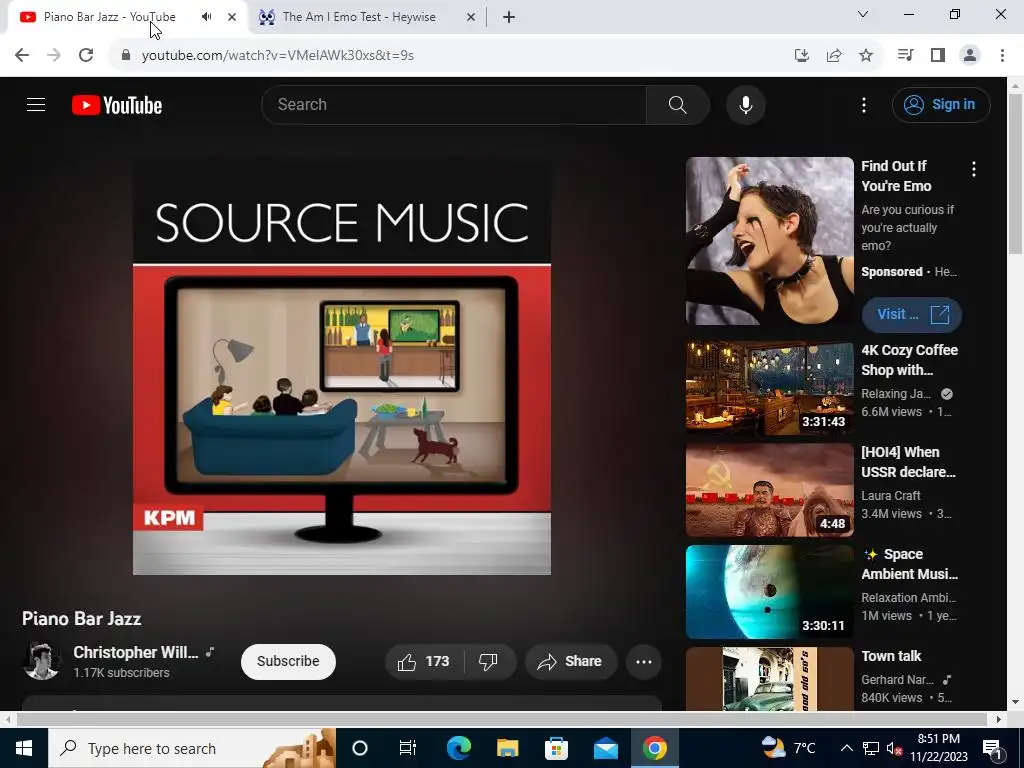Open the Relaxing Ja... channel name
The height and width of the screenshot is (768, 1024).
(896, 394)
